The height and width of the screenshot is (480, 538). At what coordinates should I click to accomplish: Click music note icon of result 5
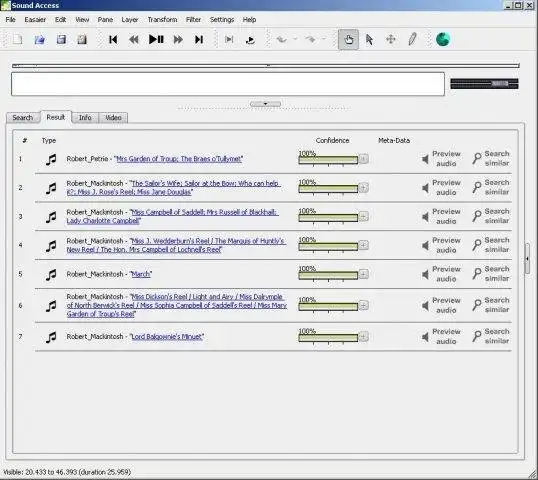pos(51,274)
